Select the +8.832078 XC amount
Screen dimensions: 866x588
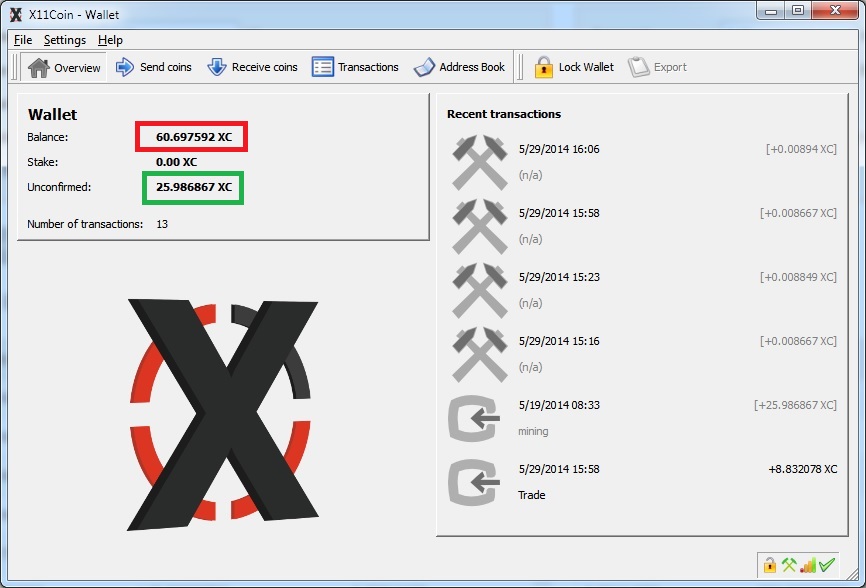[803, 469]
